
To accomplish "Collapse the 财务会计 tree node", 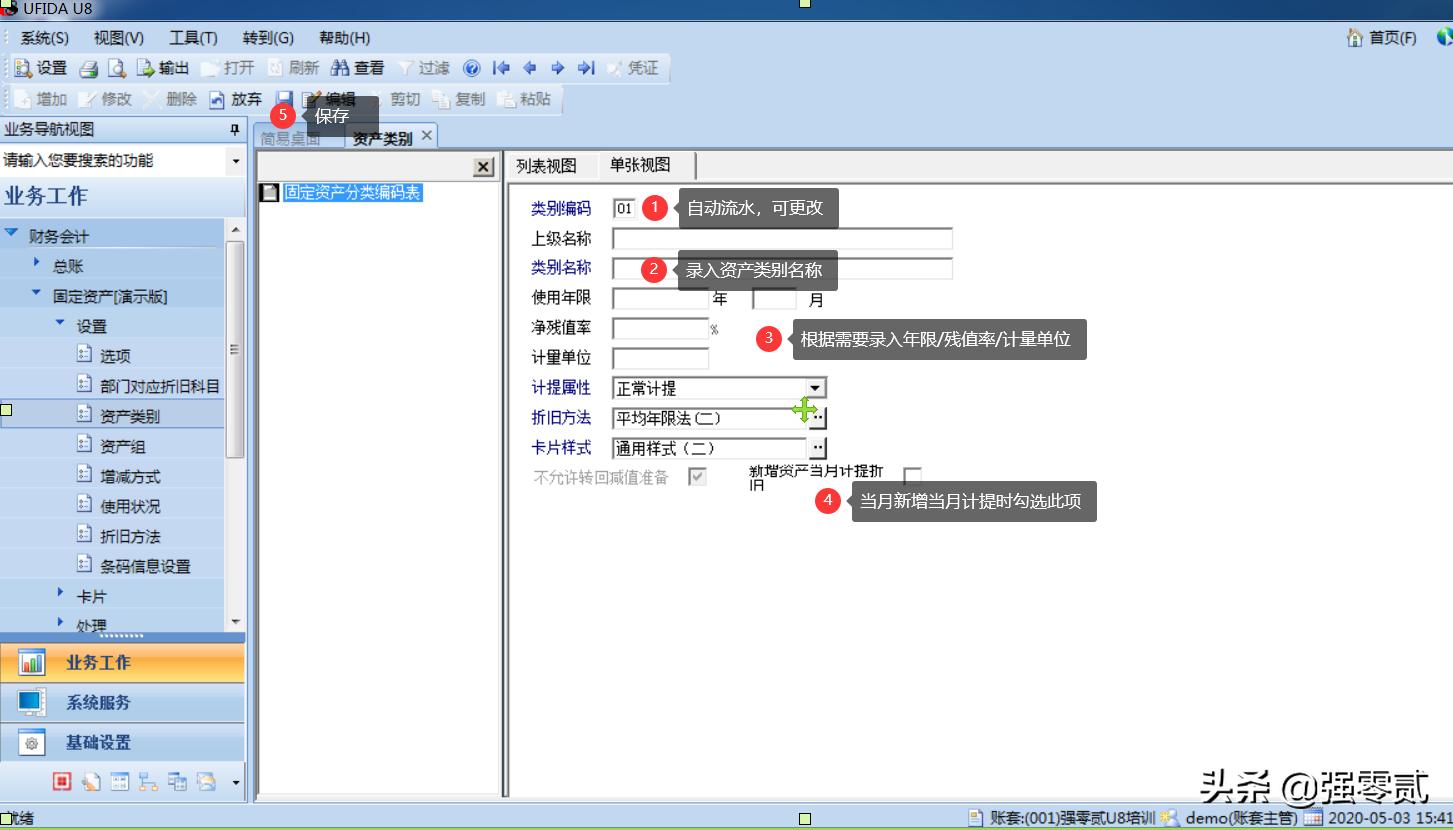I will click(x=11, y=234).
